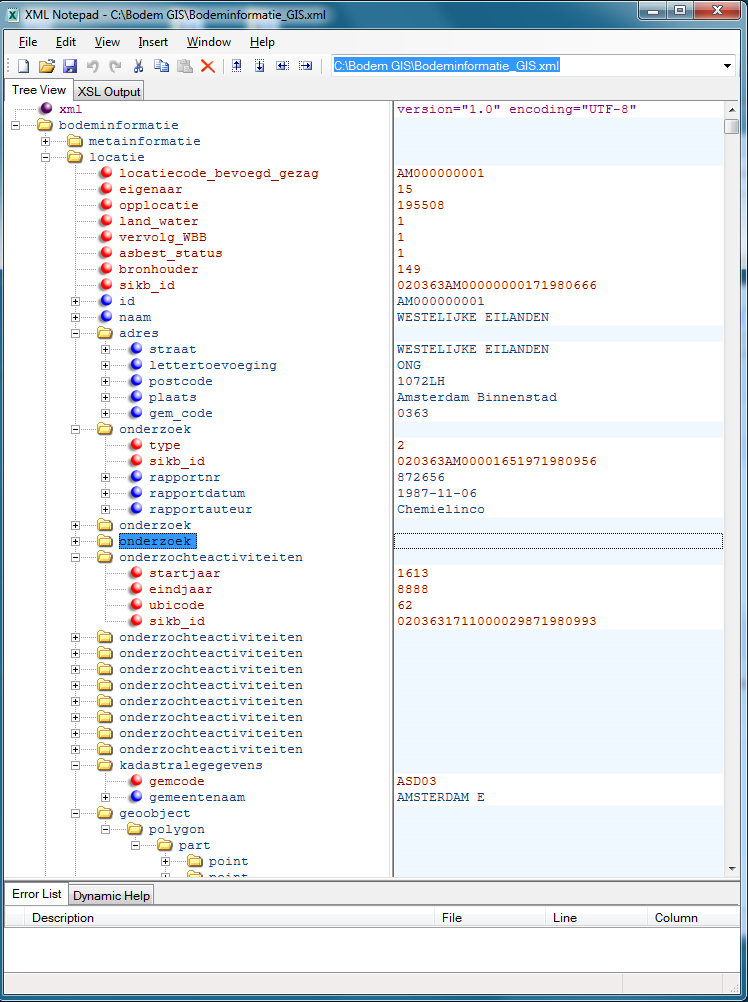Viewport: 748px width, 1002px height.
Task: Click the Copy toolbar icon
Action: tap(162, 66)
